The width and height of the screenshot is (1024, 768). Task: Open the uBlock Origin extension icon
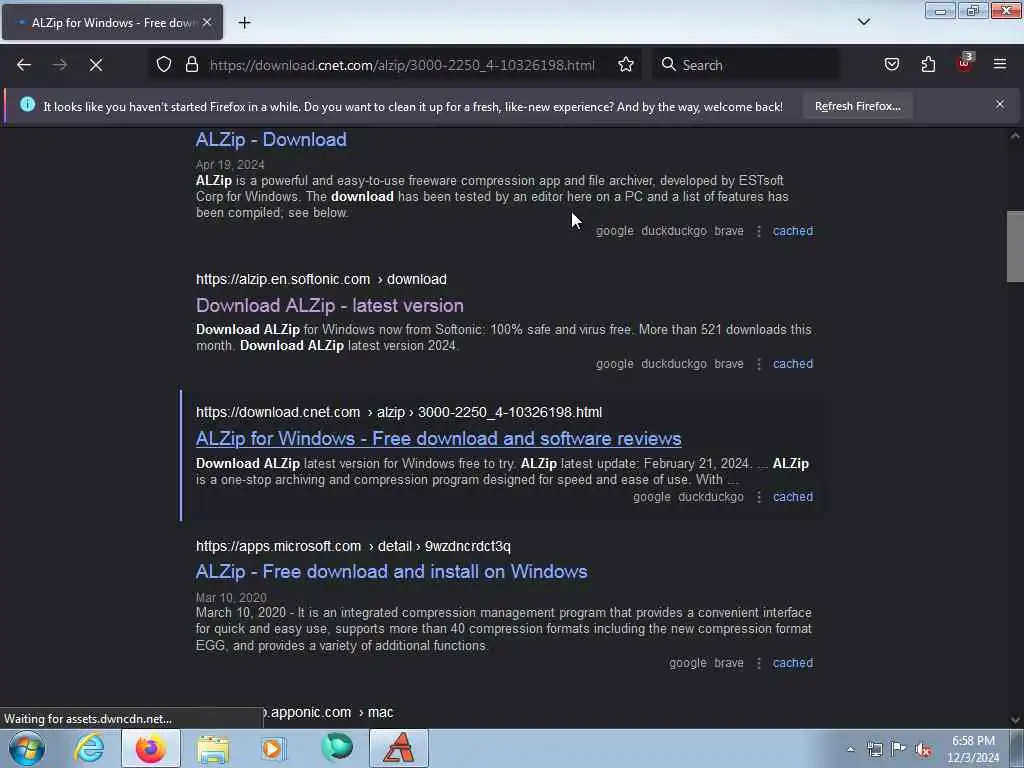pyautogui.click(x=965, y=63)
